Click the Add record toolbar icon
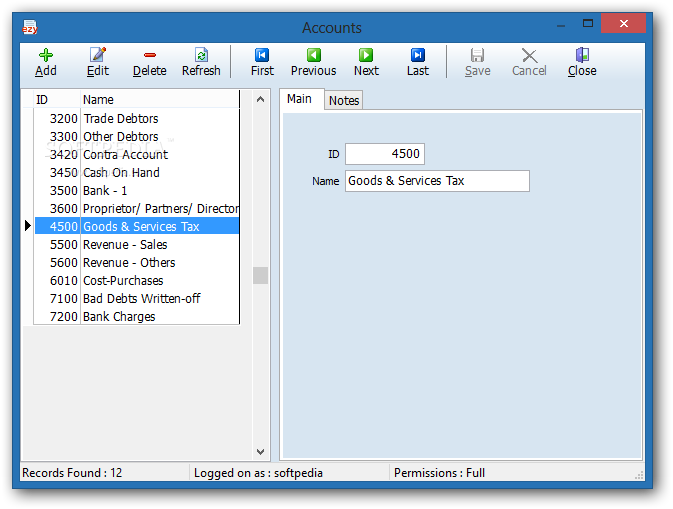 click(x=45, y=55)
